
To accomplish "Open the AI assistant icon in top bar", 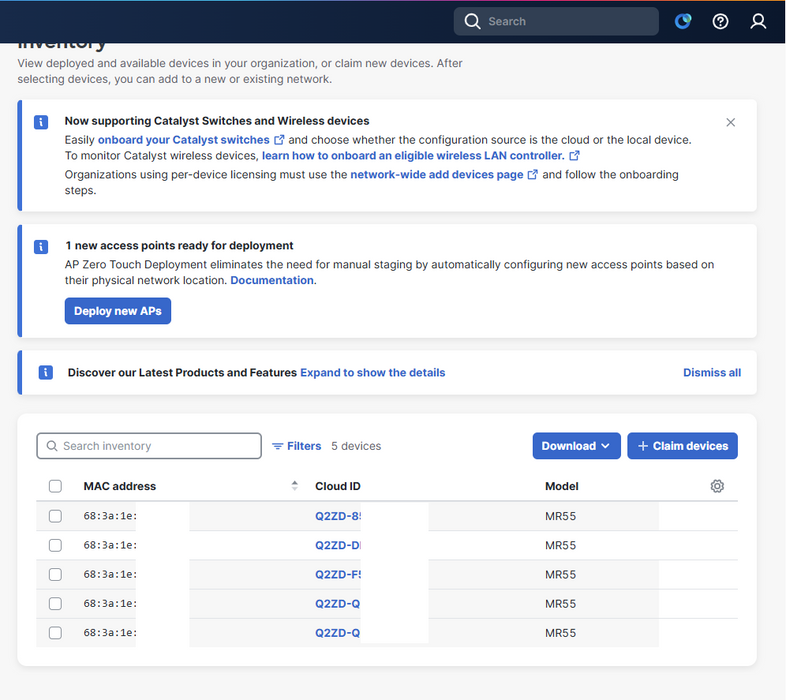I will 683,21.
